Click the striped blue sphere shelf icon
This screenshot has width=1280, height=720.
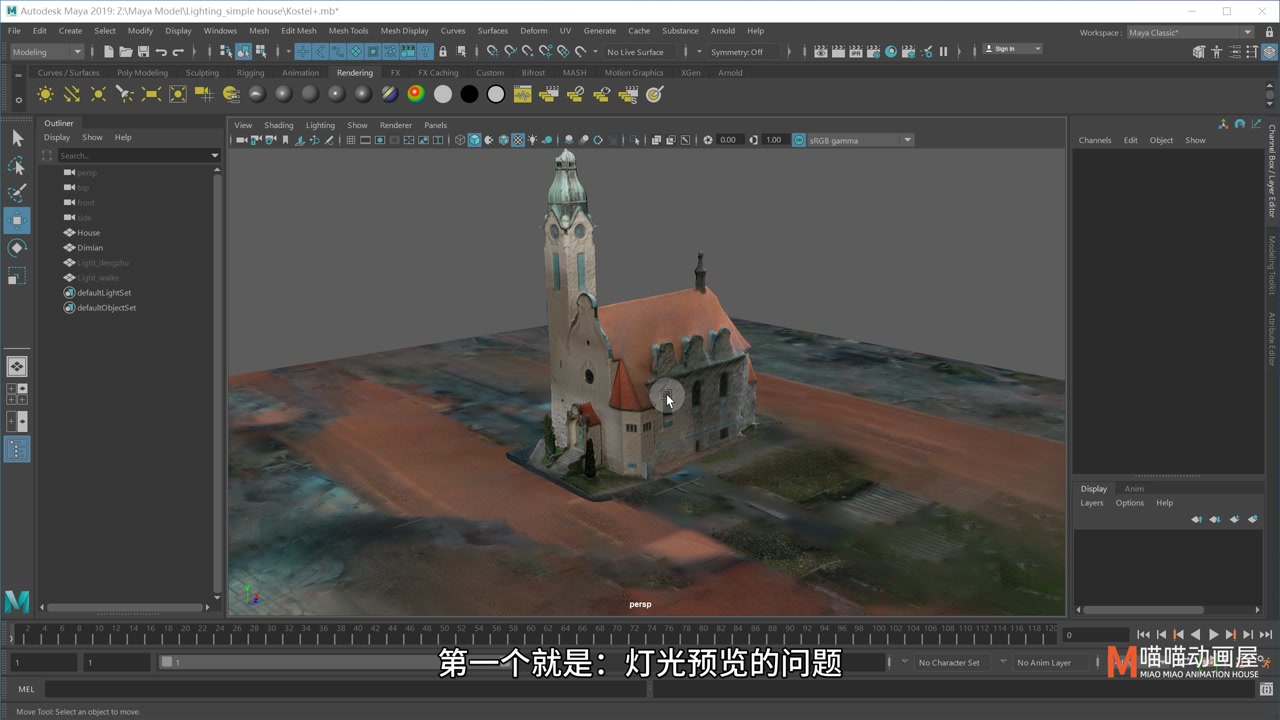click(x=390, y=94)
